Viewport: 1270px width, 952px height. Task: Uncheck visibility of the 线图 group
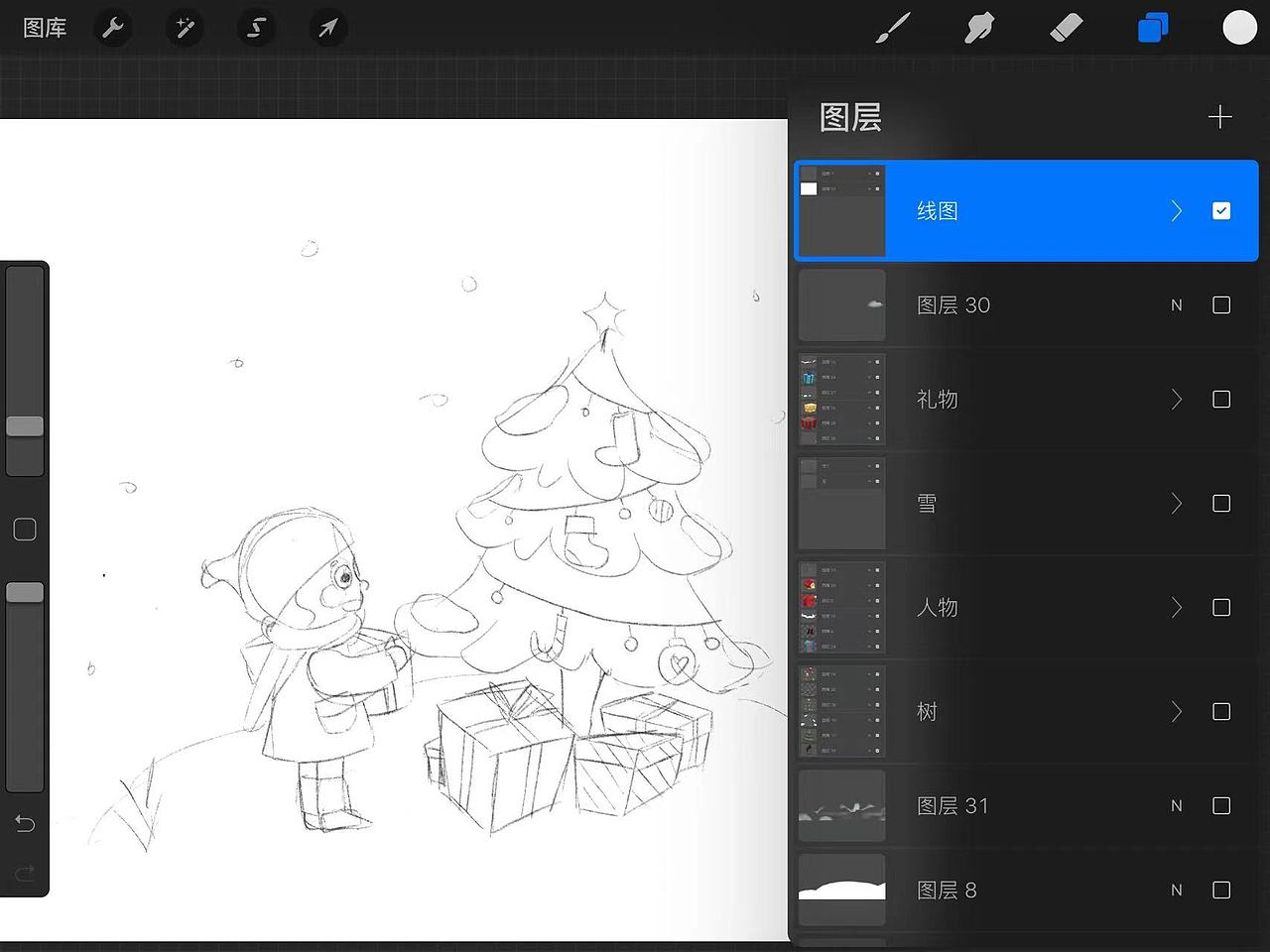(1221, 211)
